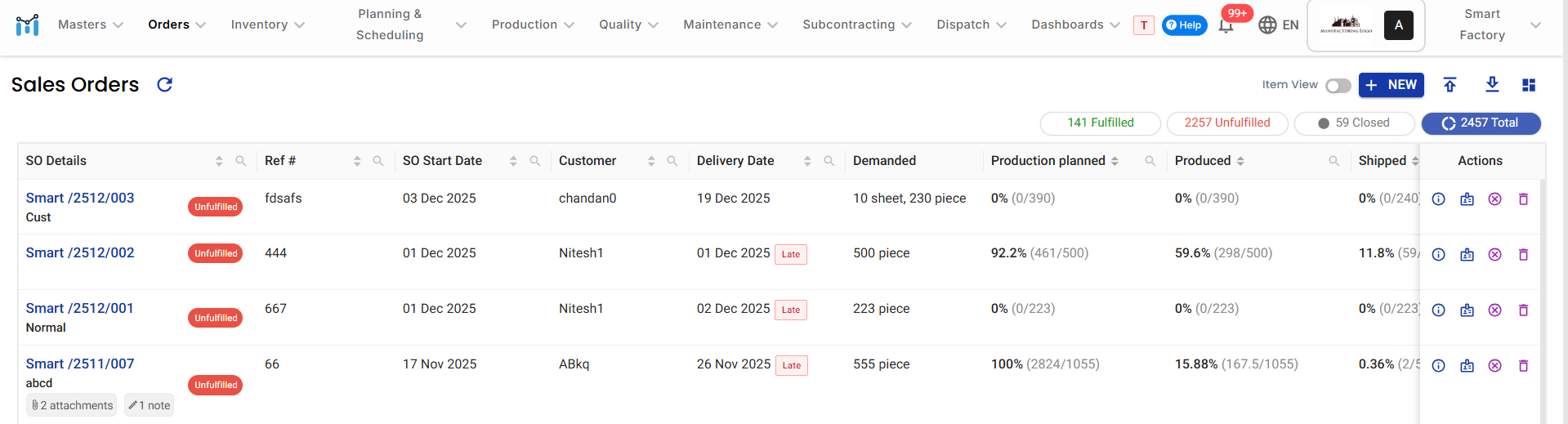Open the Dashboards menu
This screenshot has height=424, width=1568.
click(1075, 25)
